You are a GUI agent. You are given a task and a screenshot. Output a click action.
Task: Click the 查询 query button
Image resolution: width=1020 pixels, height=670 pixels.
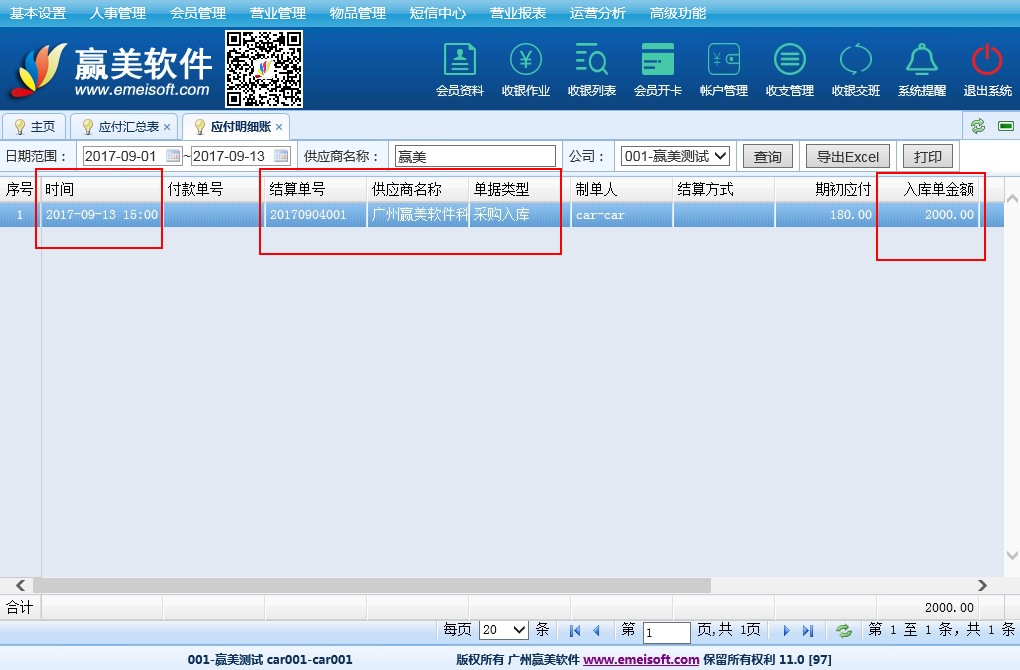tap(767, 157)
